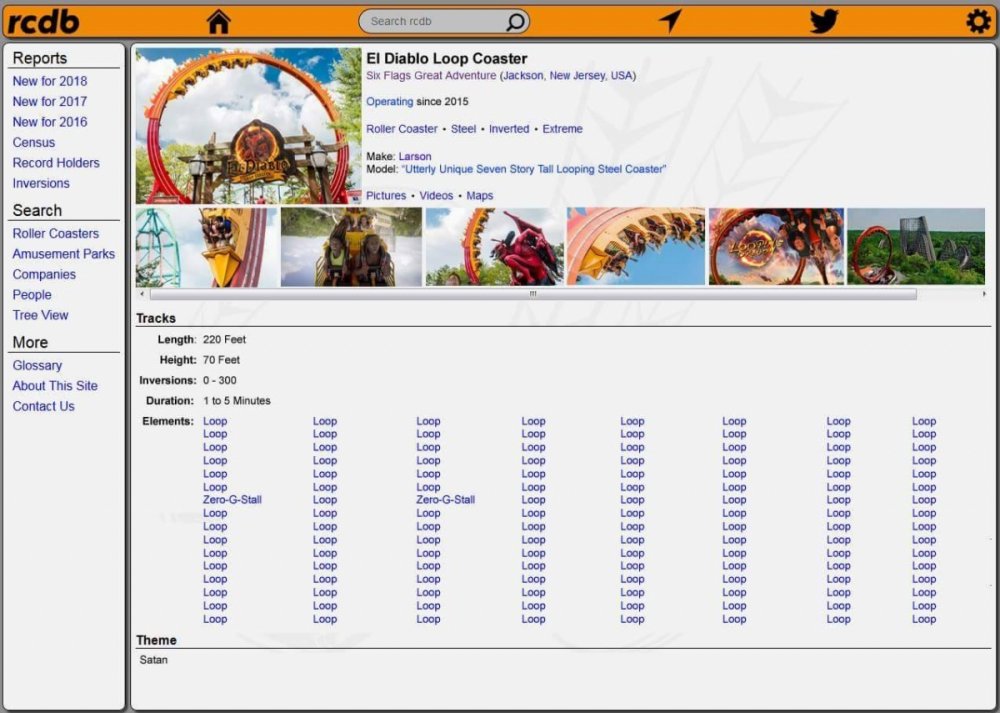Open the location arrow icon
Viewport: 1000px width, 713px height.
coord(670,21)
